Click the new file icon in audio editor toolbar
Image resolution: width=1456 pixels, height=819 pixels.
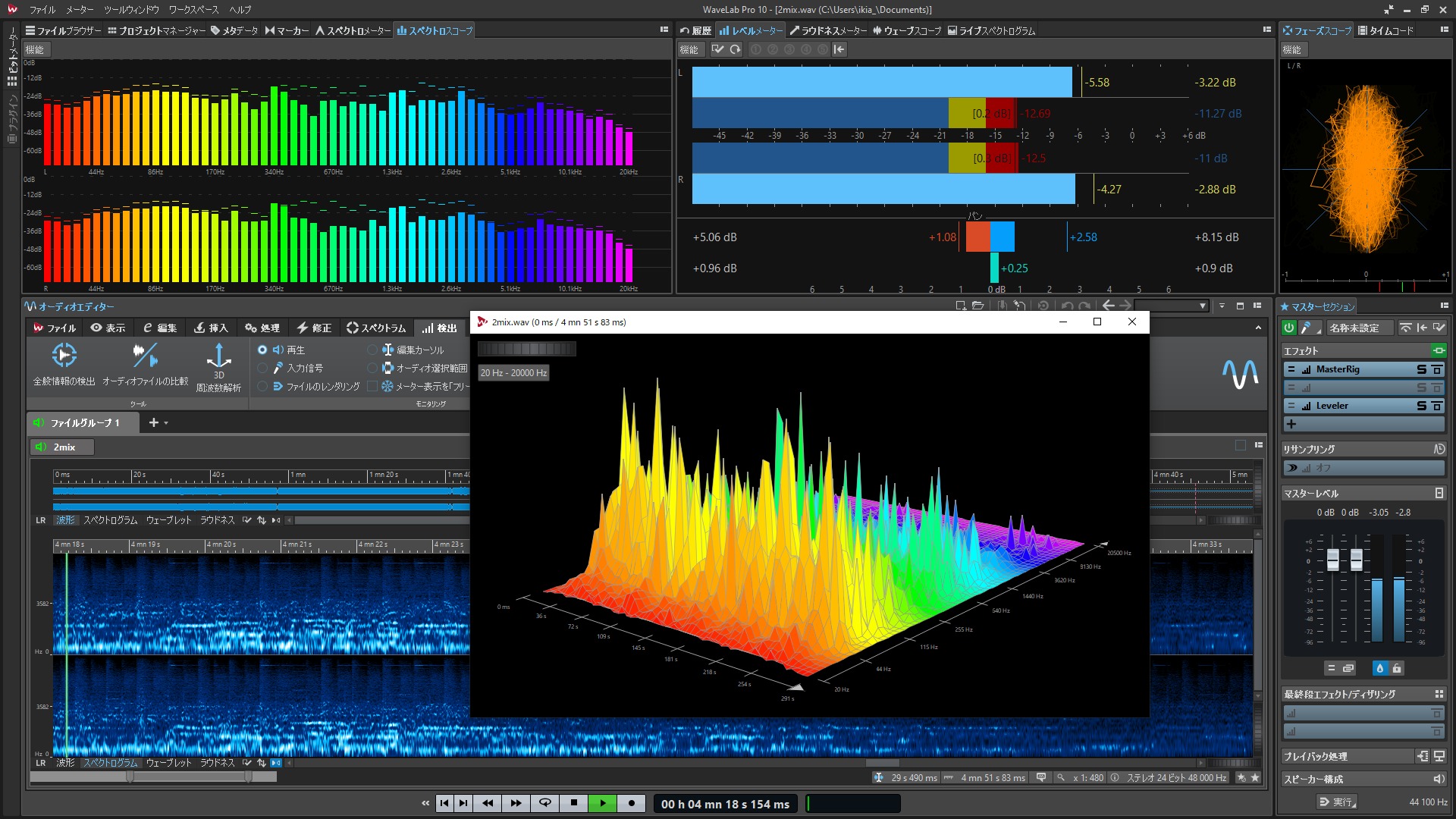point(961,306)
